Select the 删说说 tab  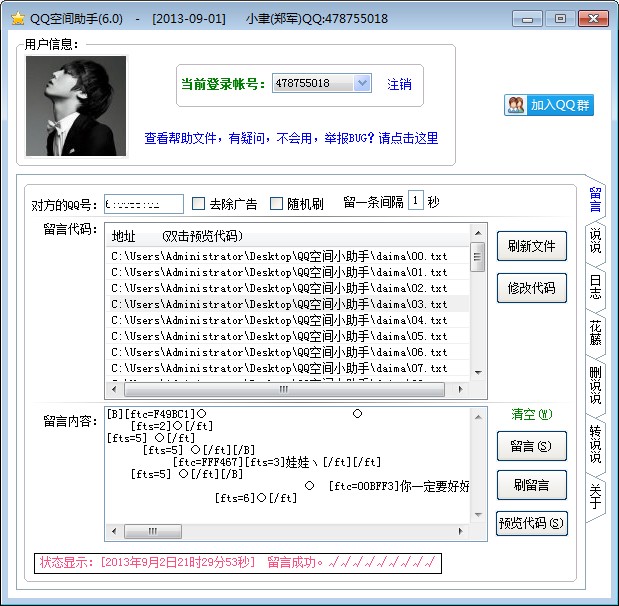point(595,385)
